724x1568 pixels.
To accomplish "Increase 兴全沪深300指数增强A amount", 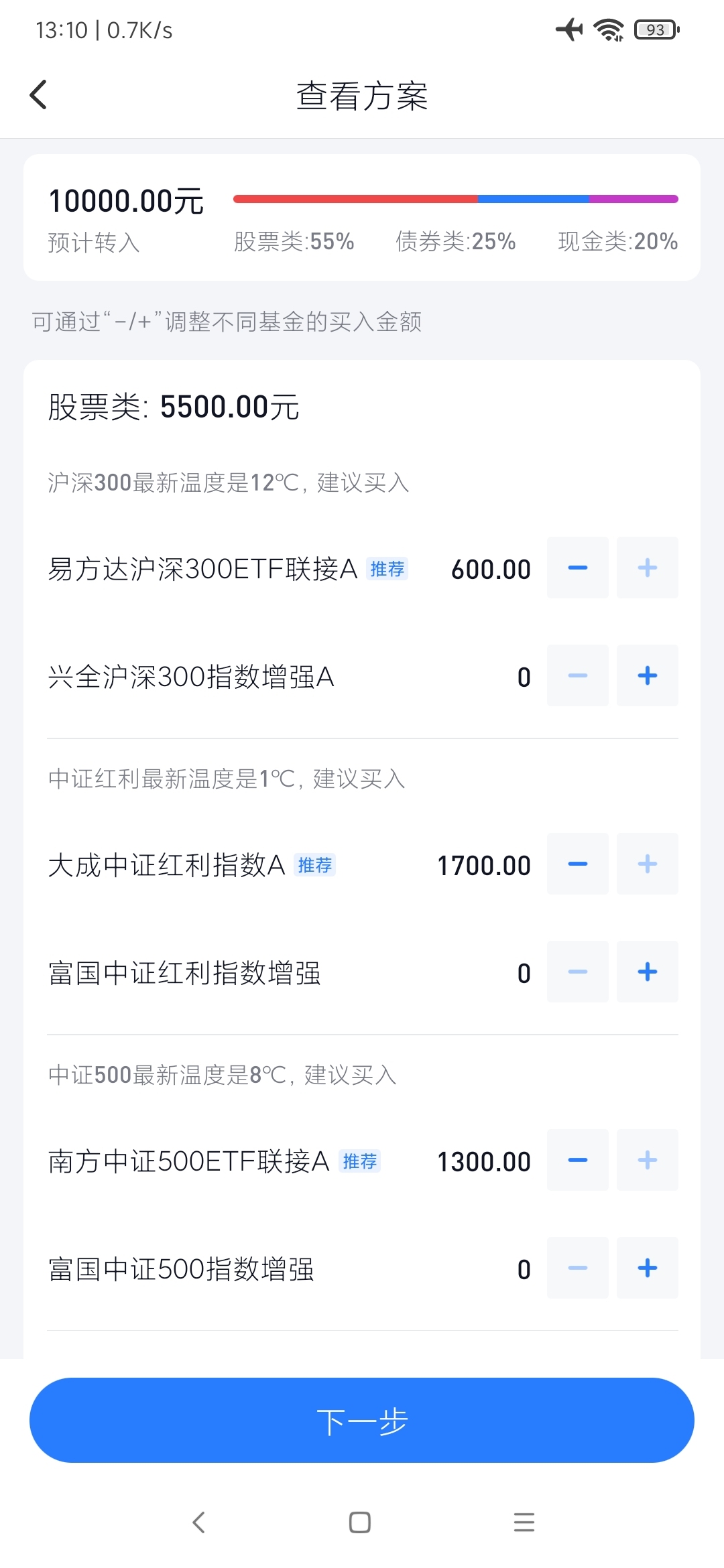I will tap(647, 676).
